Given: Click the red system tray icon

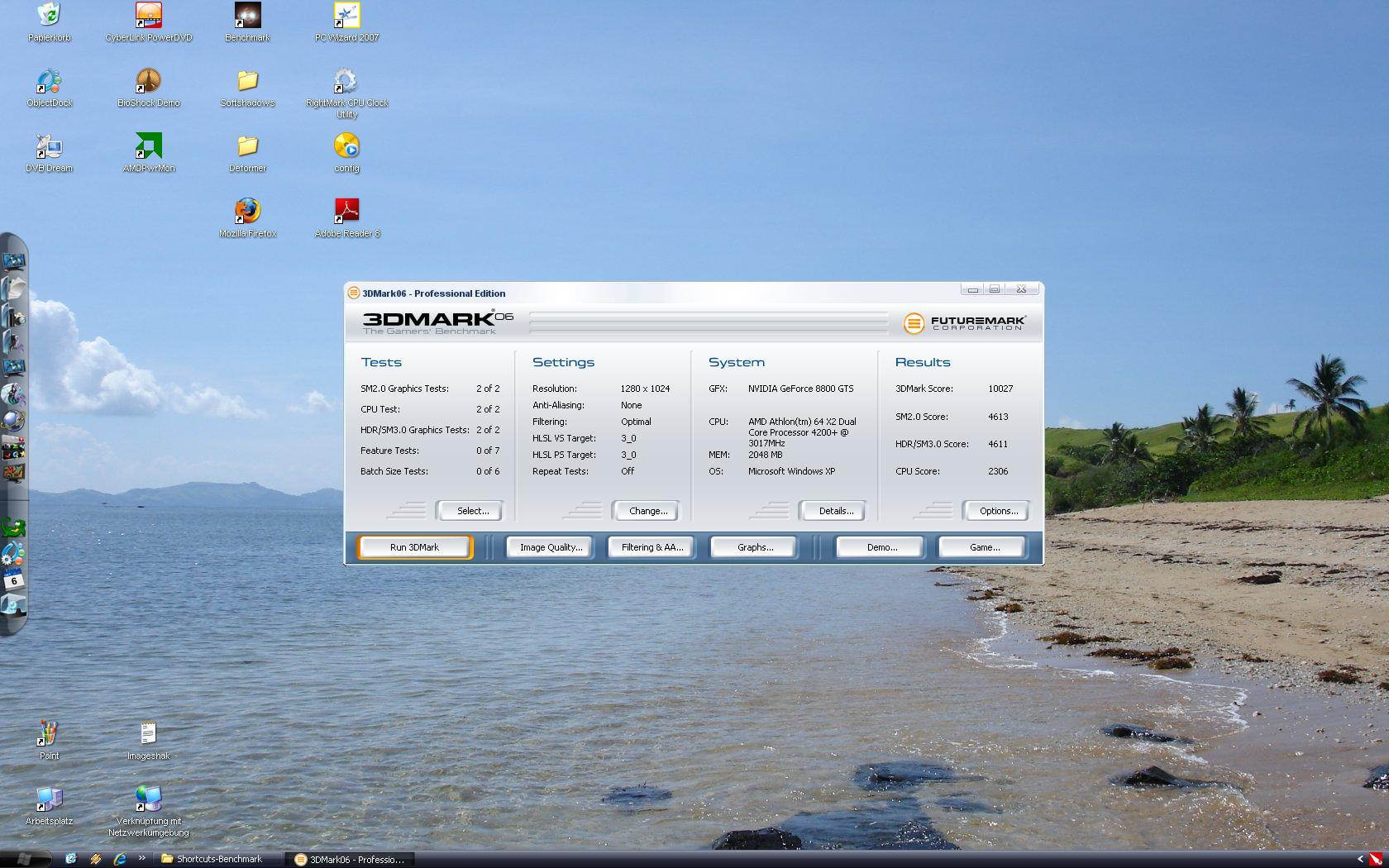Looking at the screenshot, I should click(x=1376, y=859).
